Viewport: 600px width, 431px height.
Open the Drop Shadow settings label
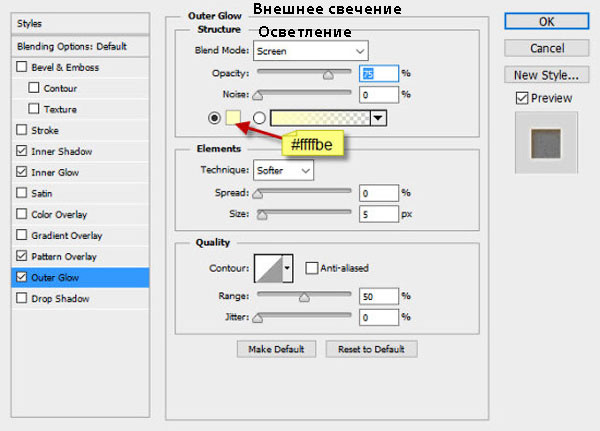tap(60, 299)
